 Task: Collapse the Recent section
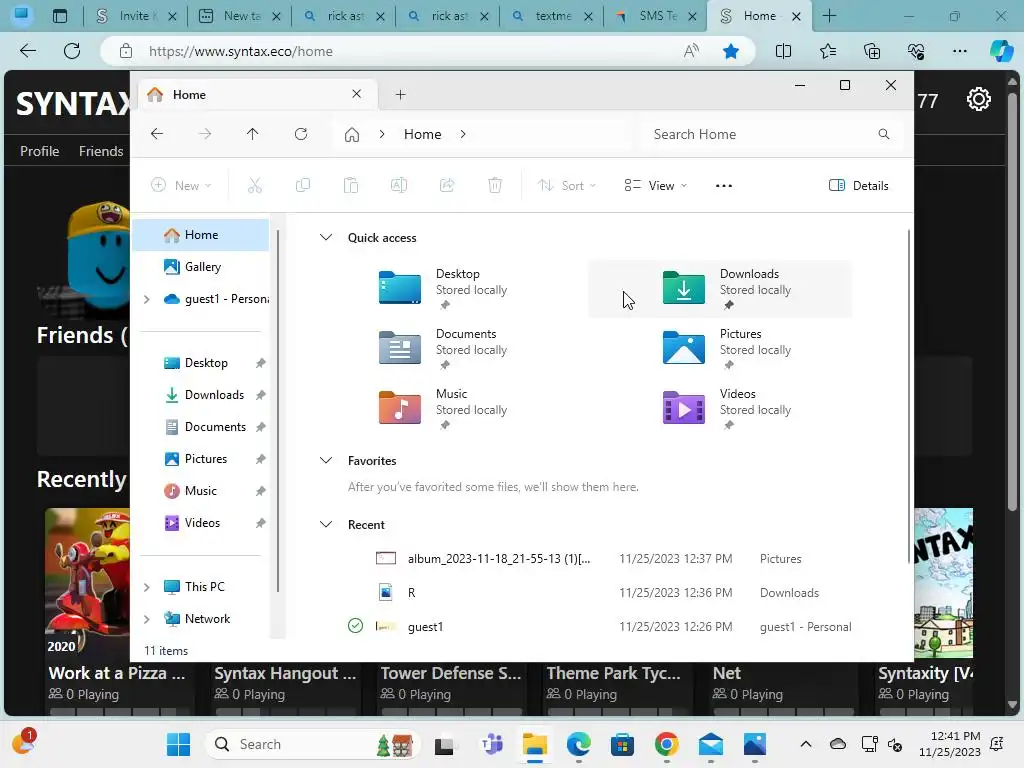[x=325, y=524]
